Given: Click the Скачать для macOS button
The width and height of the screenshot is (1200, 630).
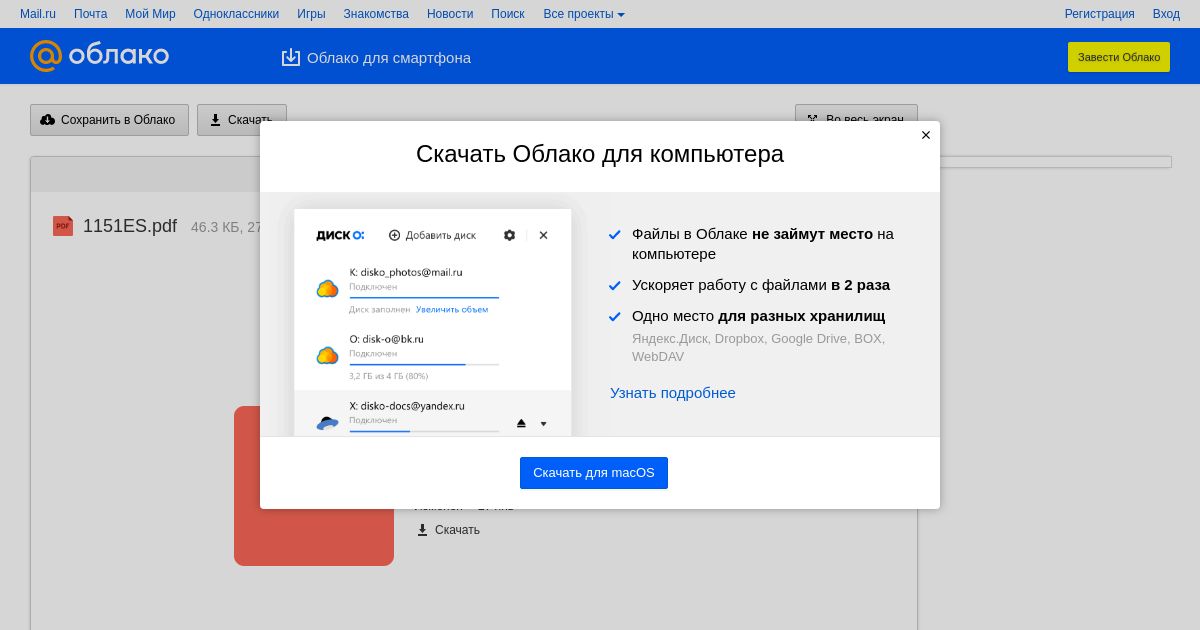Looking at the screenshot, I should coord(594,473).
